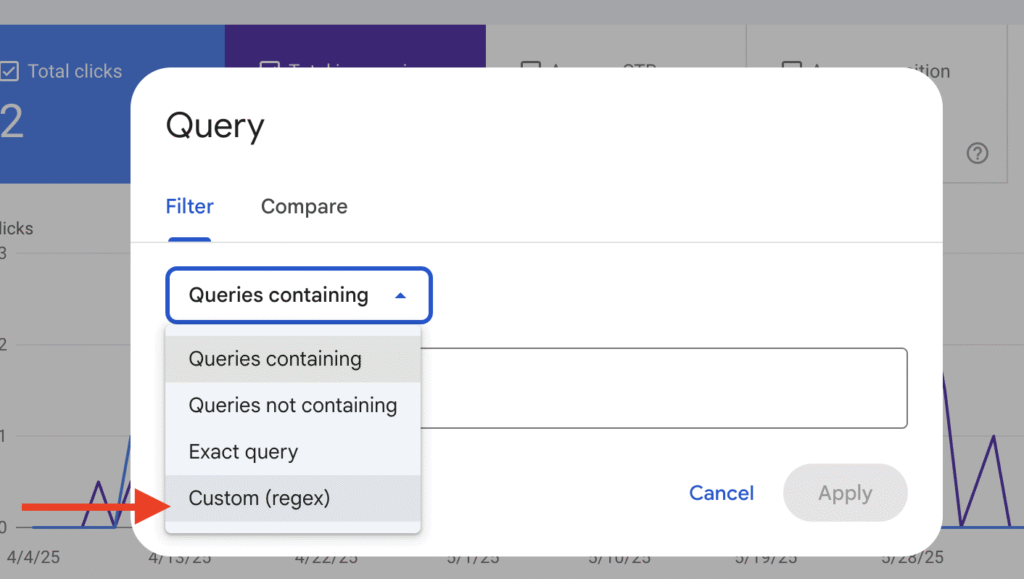Click the Cancel button

click(721, 493)
